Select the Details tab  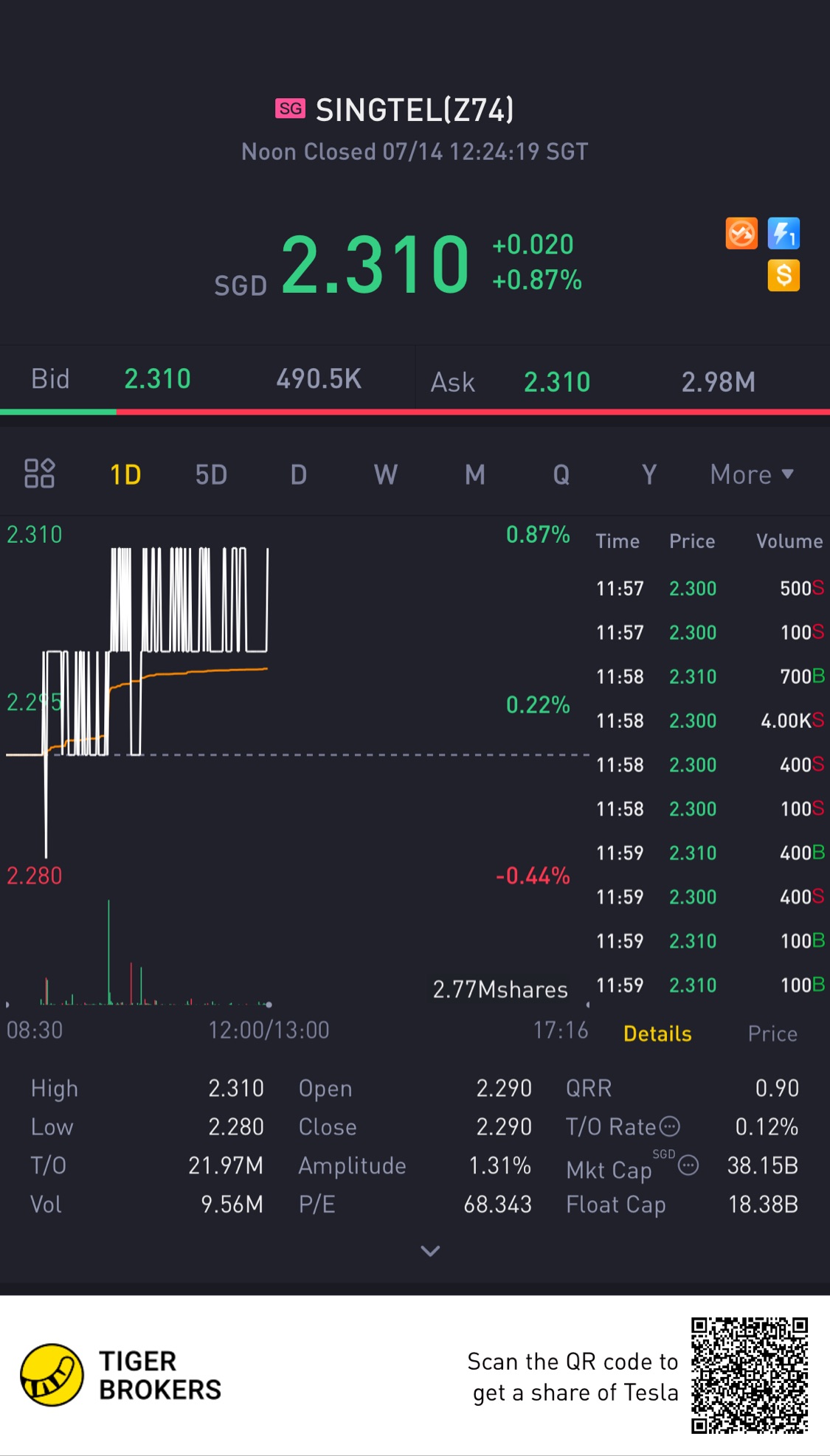pyautogui.click(x=657, y=1033)
